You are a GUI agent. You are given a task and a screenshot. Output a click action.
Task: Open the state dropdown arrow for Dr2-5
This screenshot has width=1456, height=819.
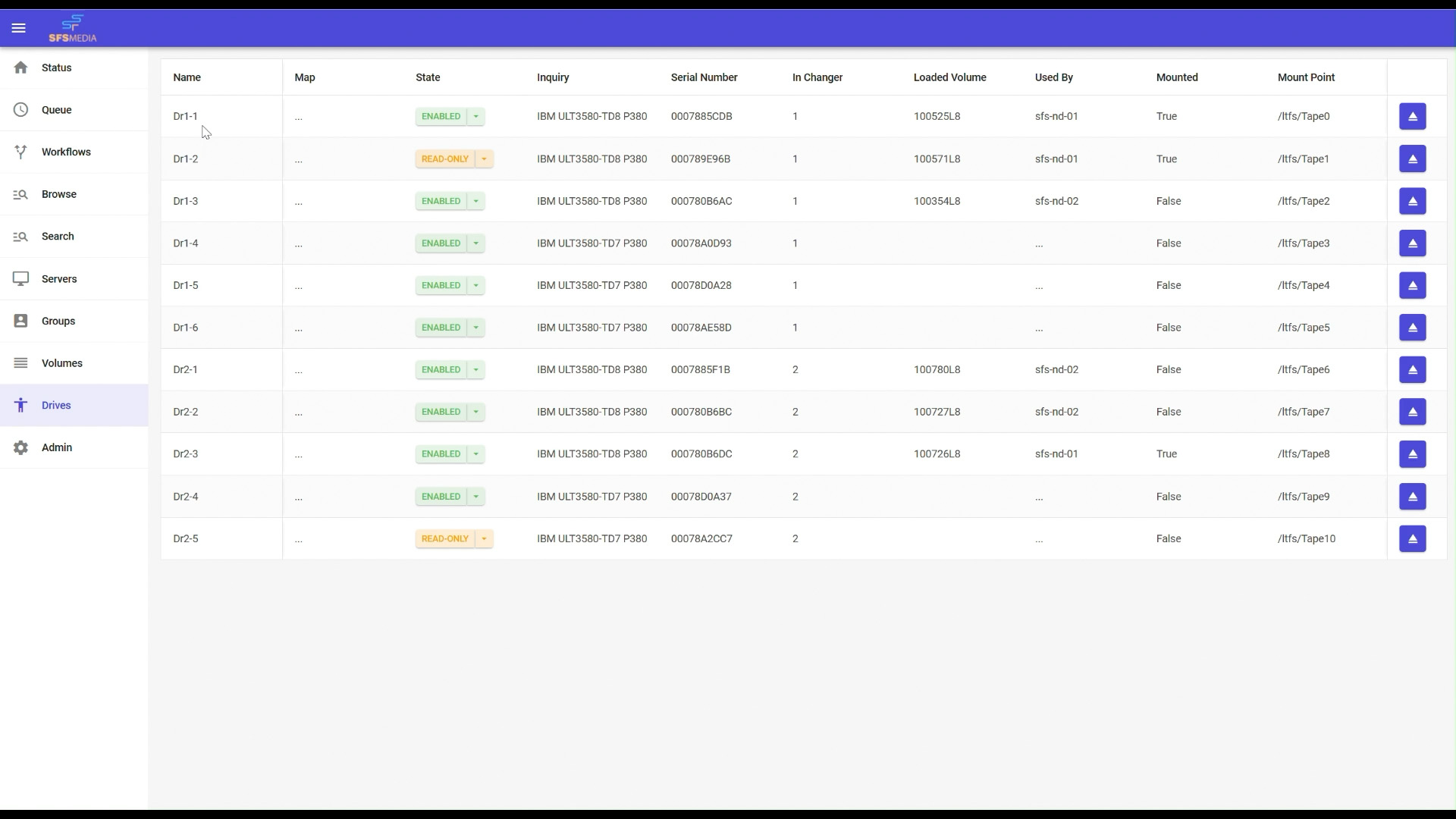(484, 539)
